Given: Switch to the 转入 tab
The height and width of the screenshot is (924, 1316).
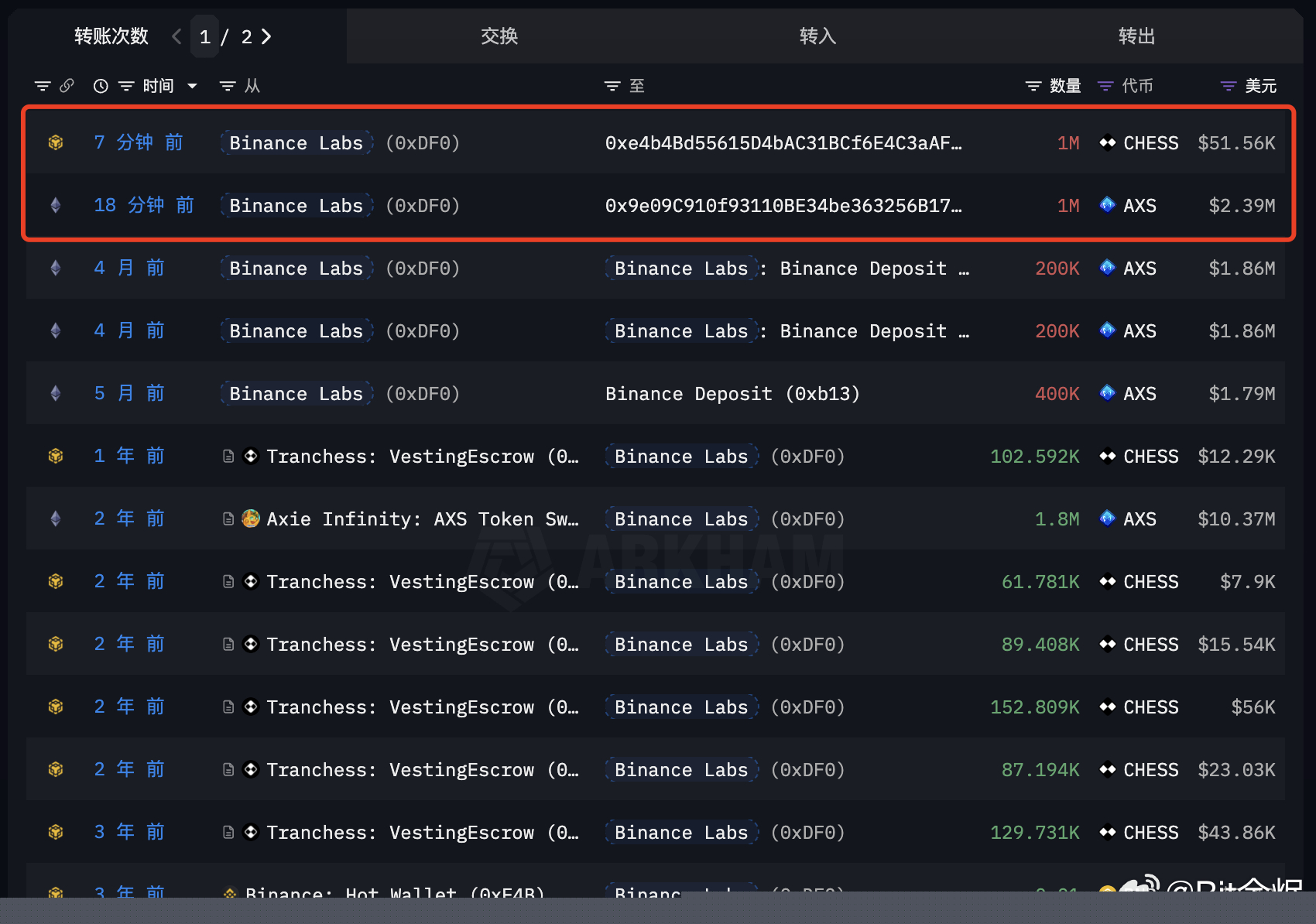Looking at the screenshot, I should pyautogui.click(x=817, y=36).
